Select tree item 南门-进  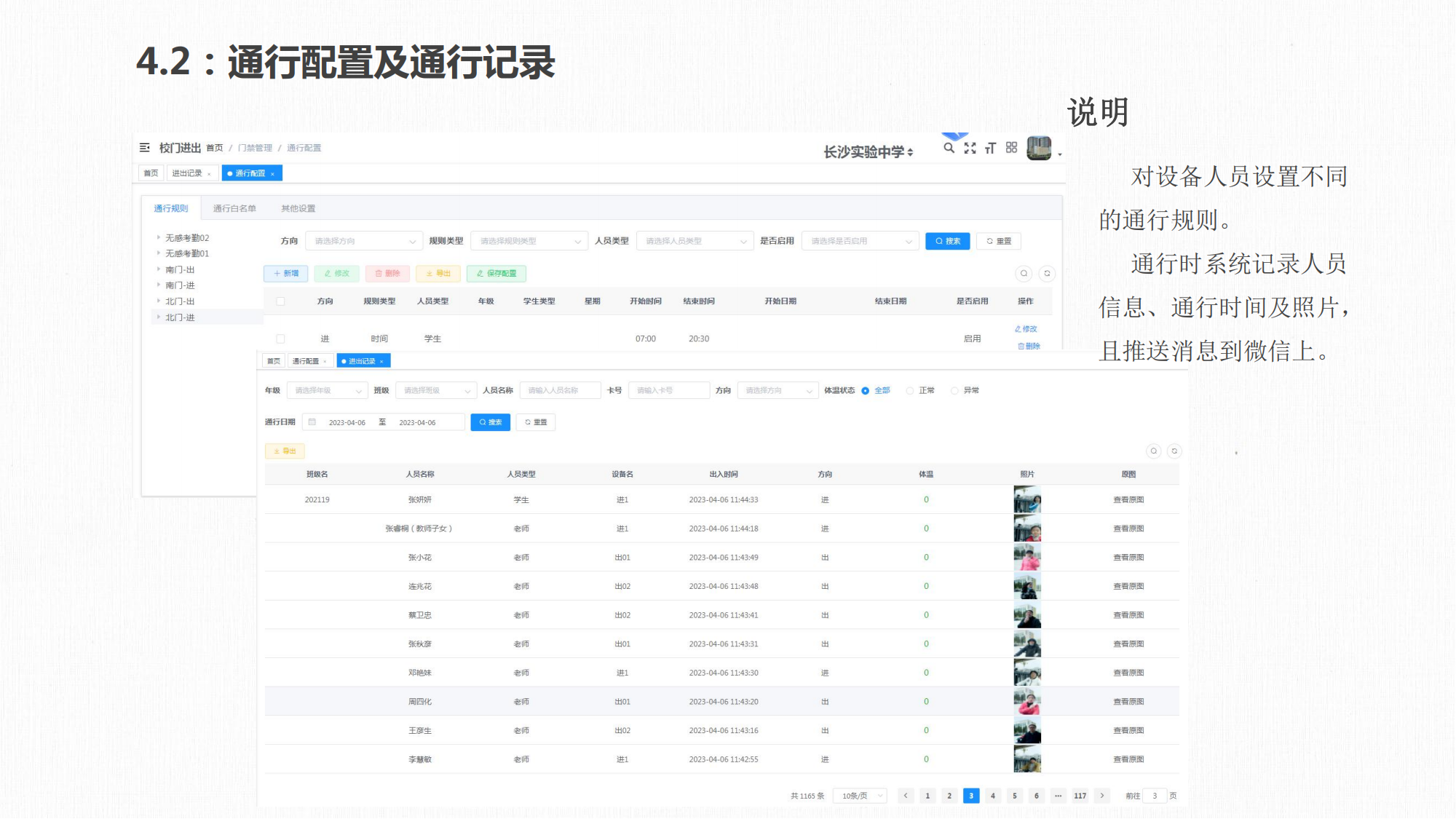tap(180, 285)
